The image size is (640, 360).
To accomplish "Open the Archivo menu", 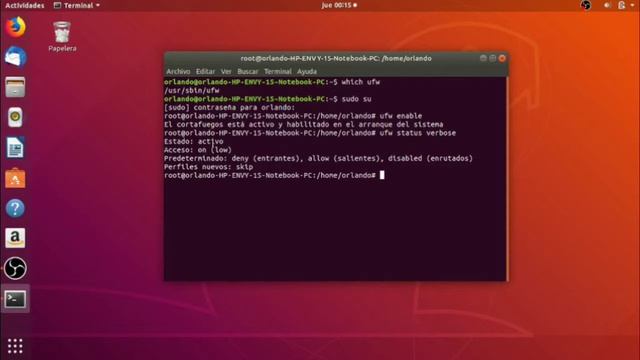I will tap(178, 71).
